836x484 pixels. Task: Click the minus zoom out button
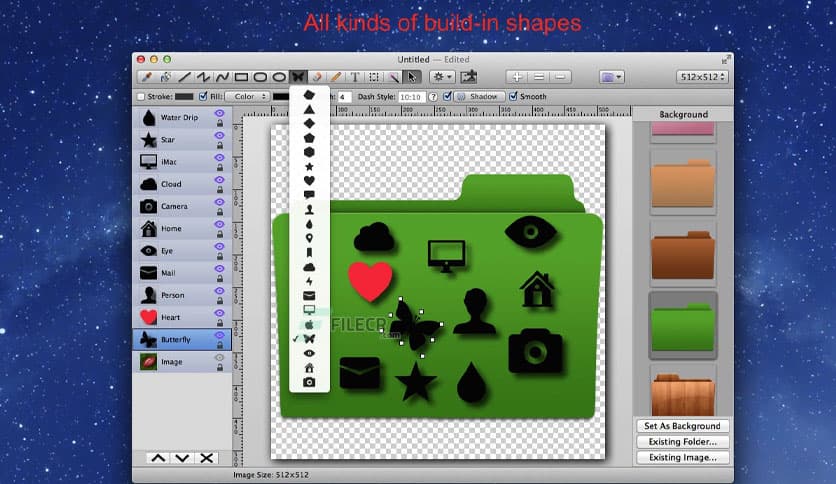tap(560, 77)
